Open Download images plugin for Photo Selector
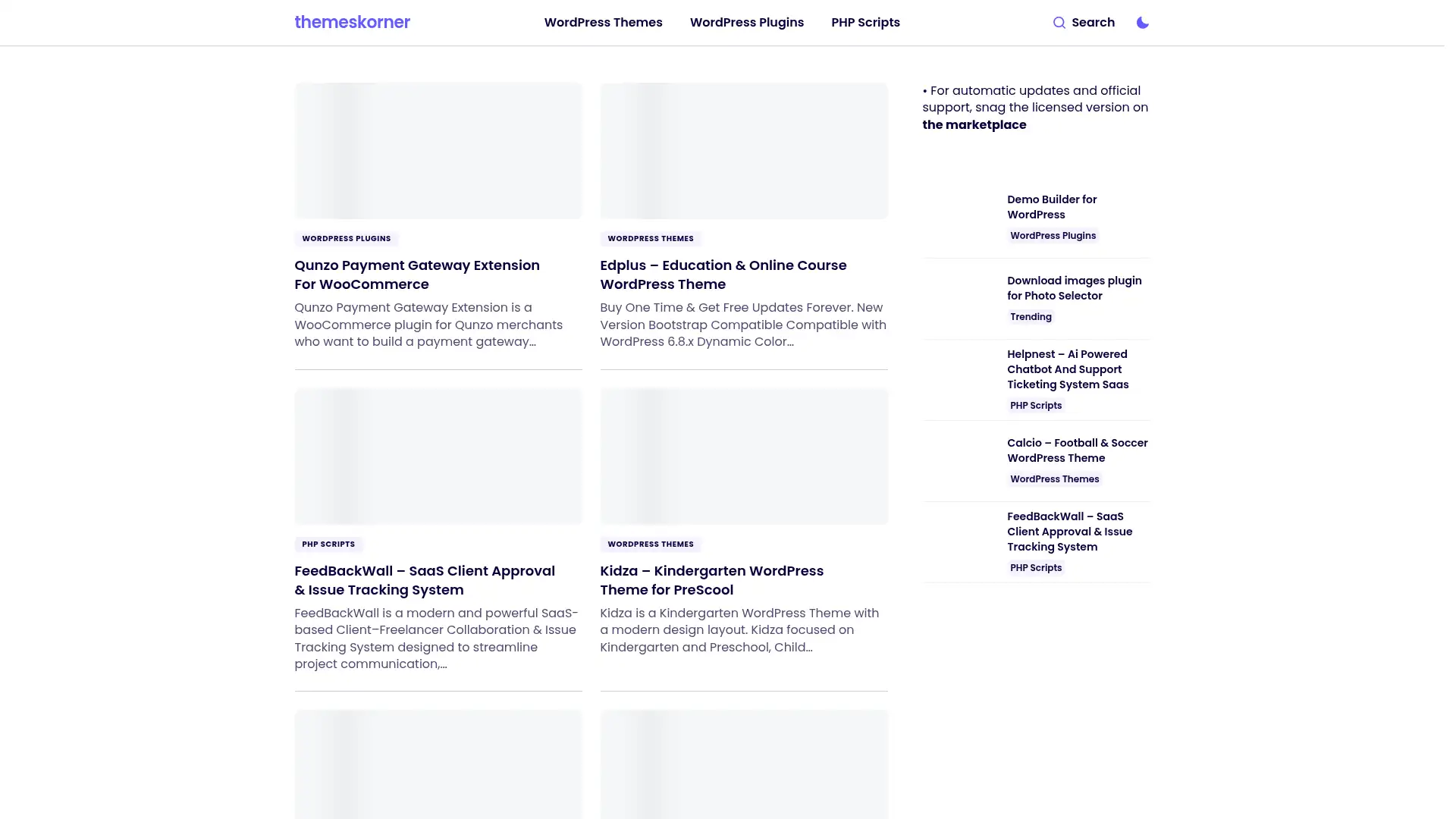This screenshot has width=1456, height=819. pos(1074,287)
